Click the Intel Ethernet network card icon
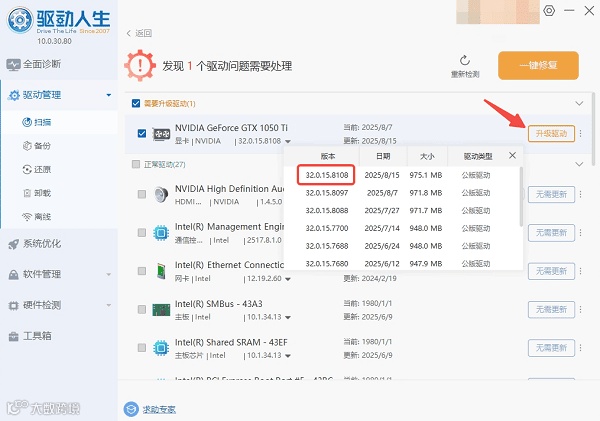The height and width of the screenshot is (421, 600). pyautogui.click(x=161, y=271)
